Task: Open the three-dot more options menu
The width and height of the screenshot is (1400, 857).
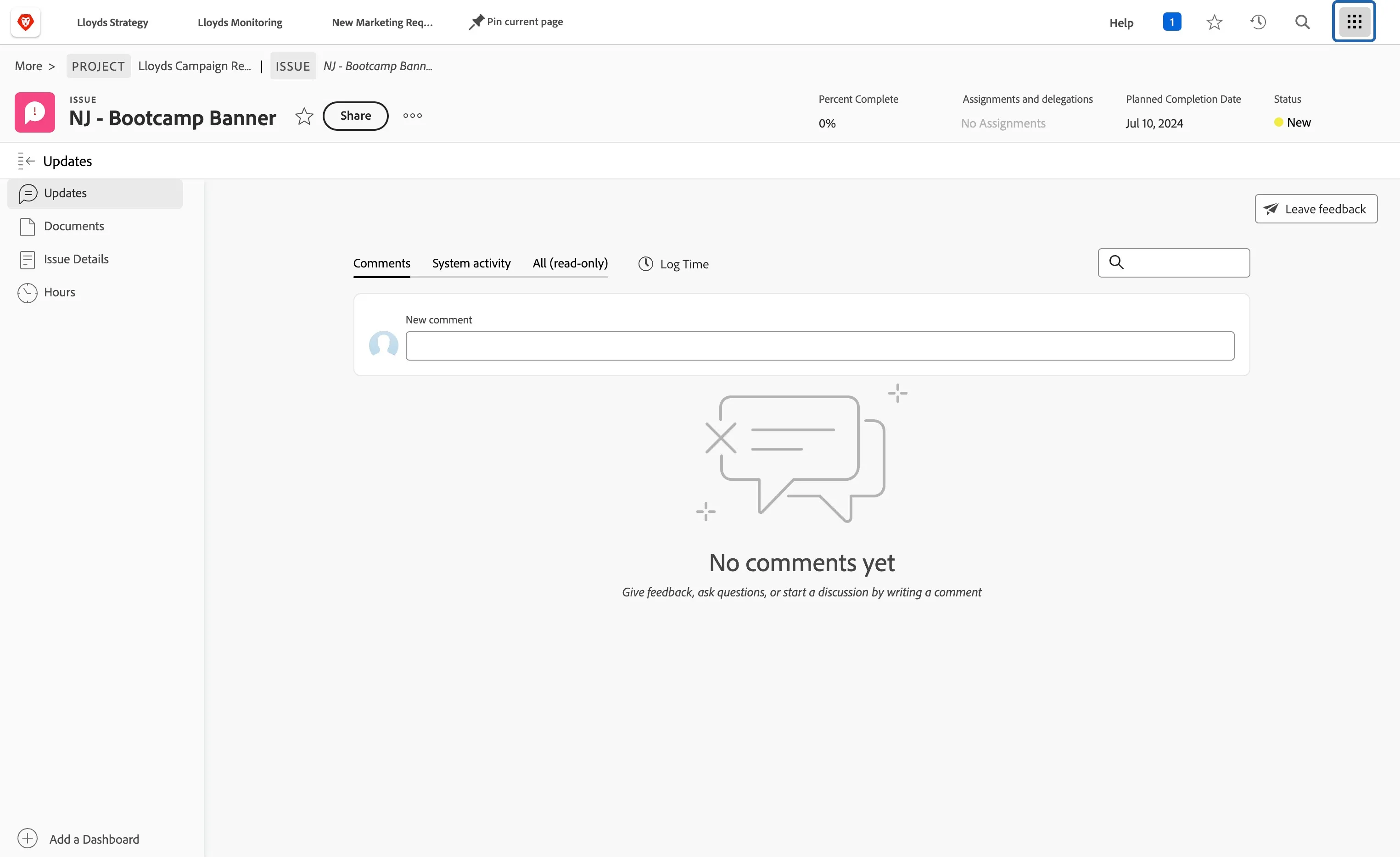Action: point(413,116)
